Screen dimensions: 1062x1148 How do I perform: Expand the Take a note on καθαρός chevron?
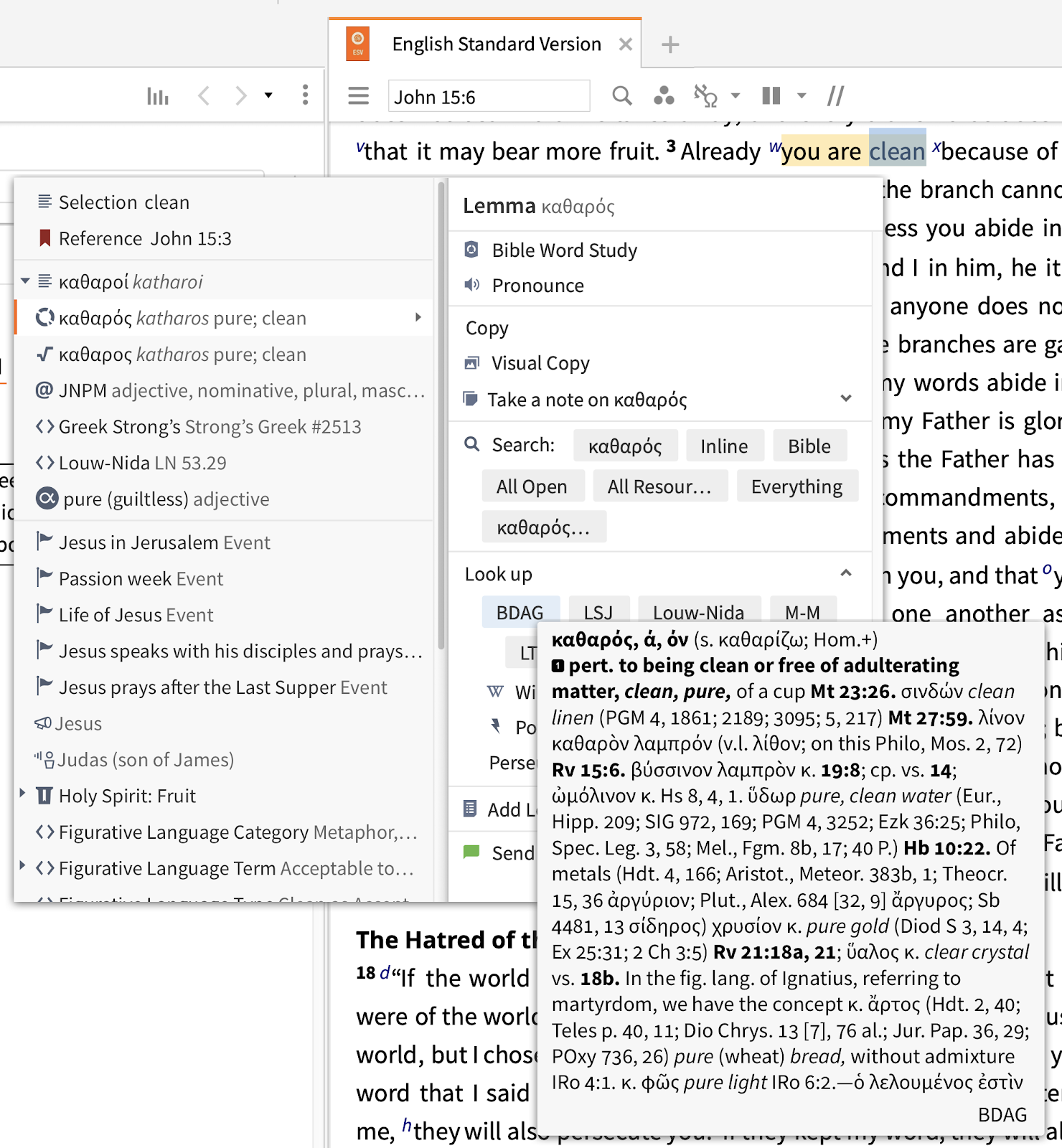(x=846, y=398)
